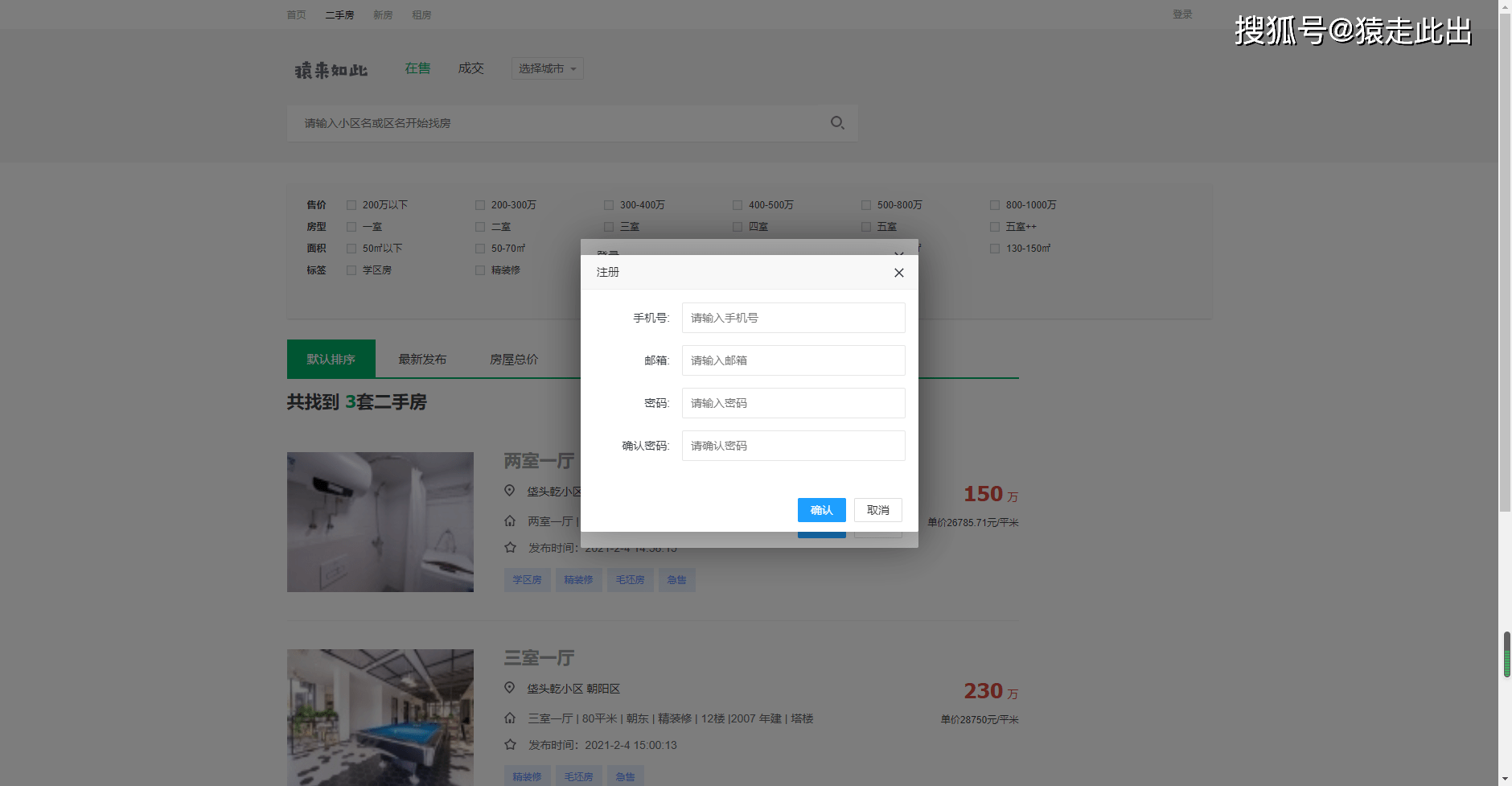Open the pool table listing thumbnail
This screenshot has height=786, width=1512.
pyautogui.click(x=380, y=718)
